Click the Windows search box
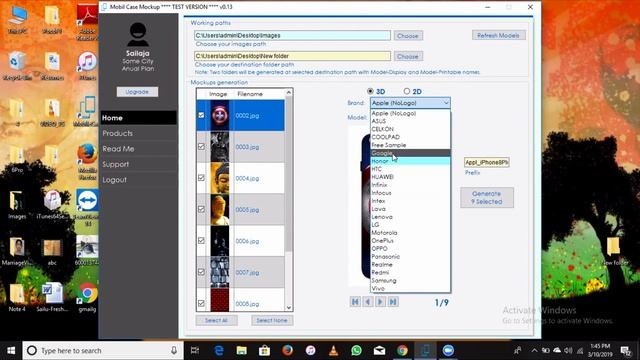640x360 pixels. pos(102,350)
